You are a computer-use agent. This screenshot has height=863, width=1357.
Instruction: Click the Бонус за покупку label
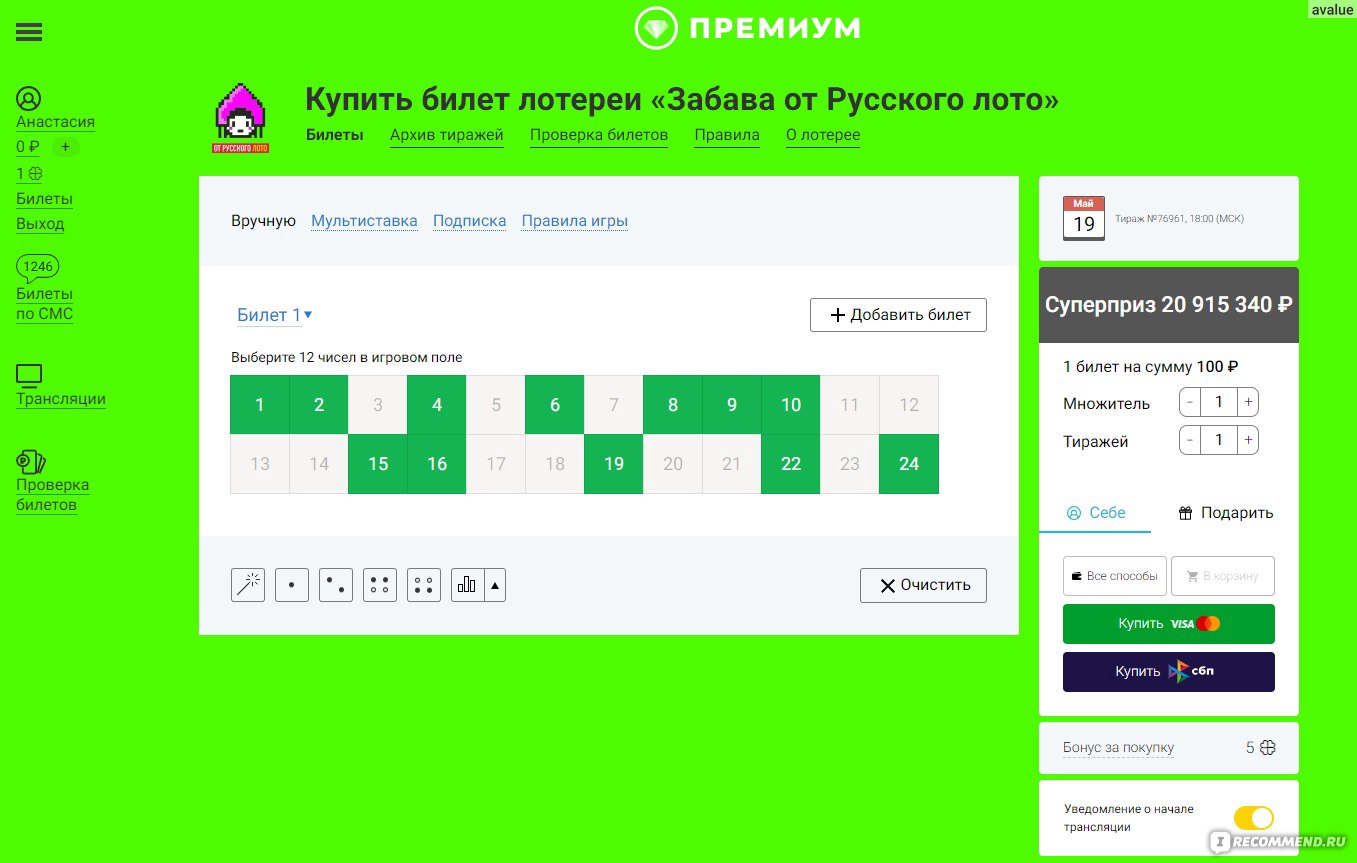point(1118,747)
